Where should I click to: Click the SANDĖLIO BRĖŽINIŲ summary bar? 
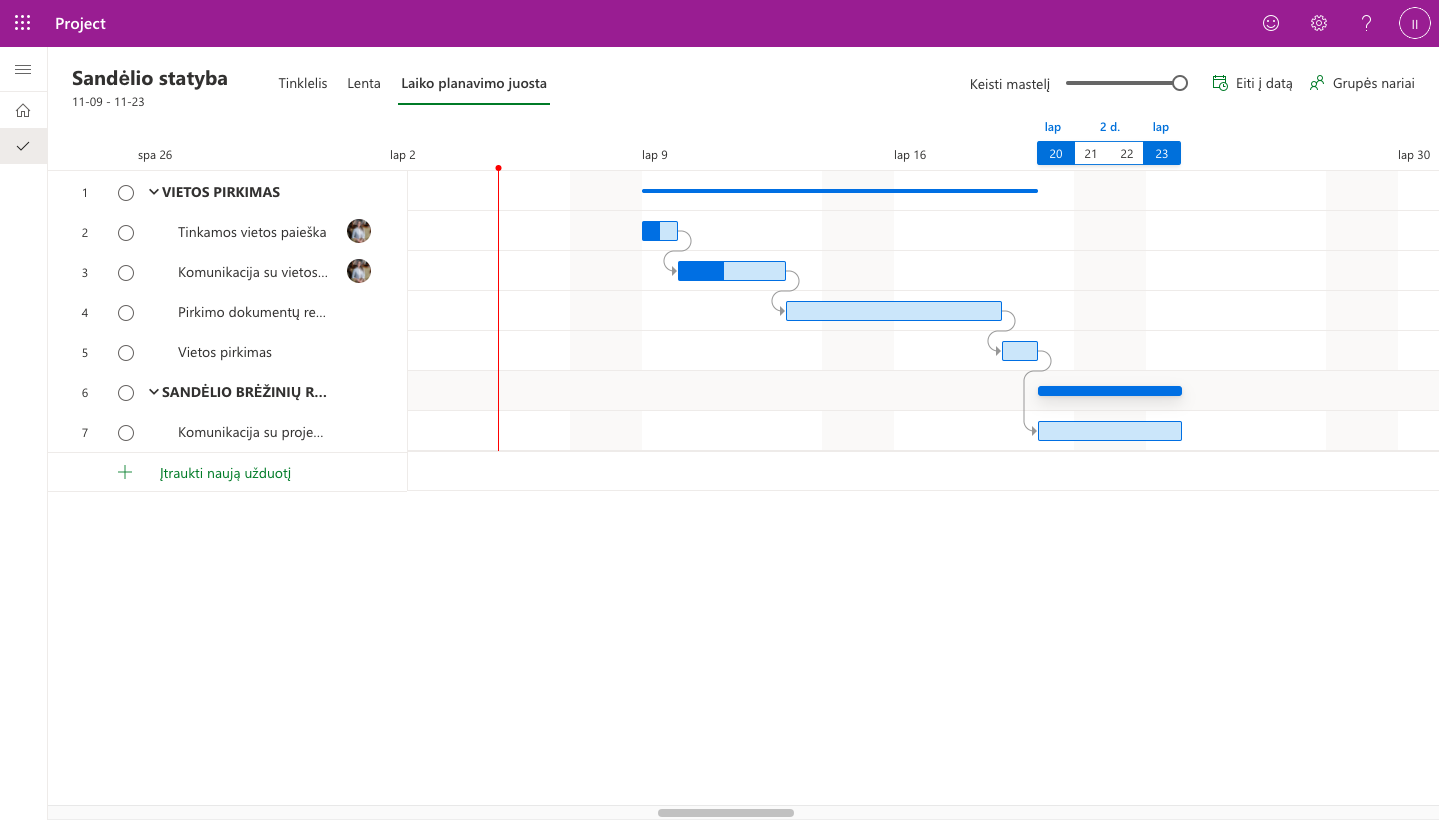click(x=1110, y=391)
